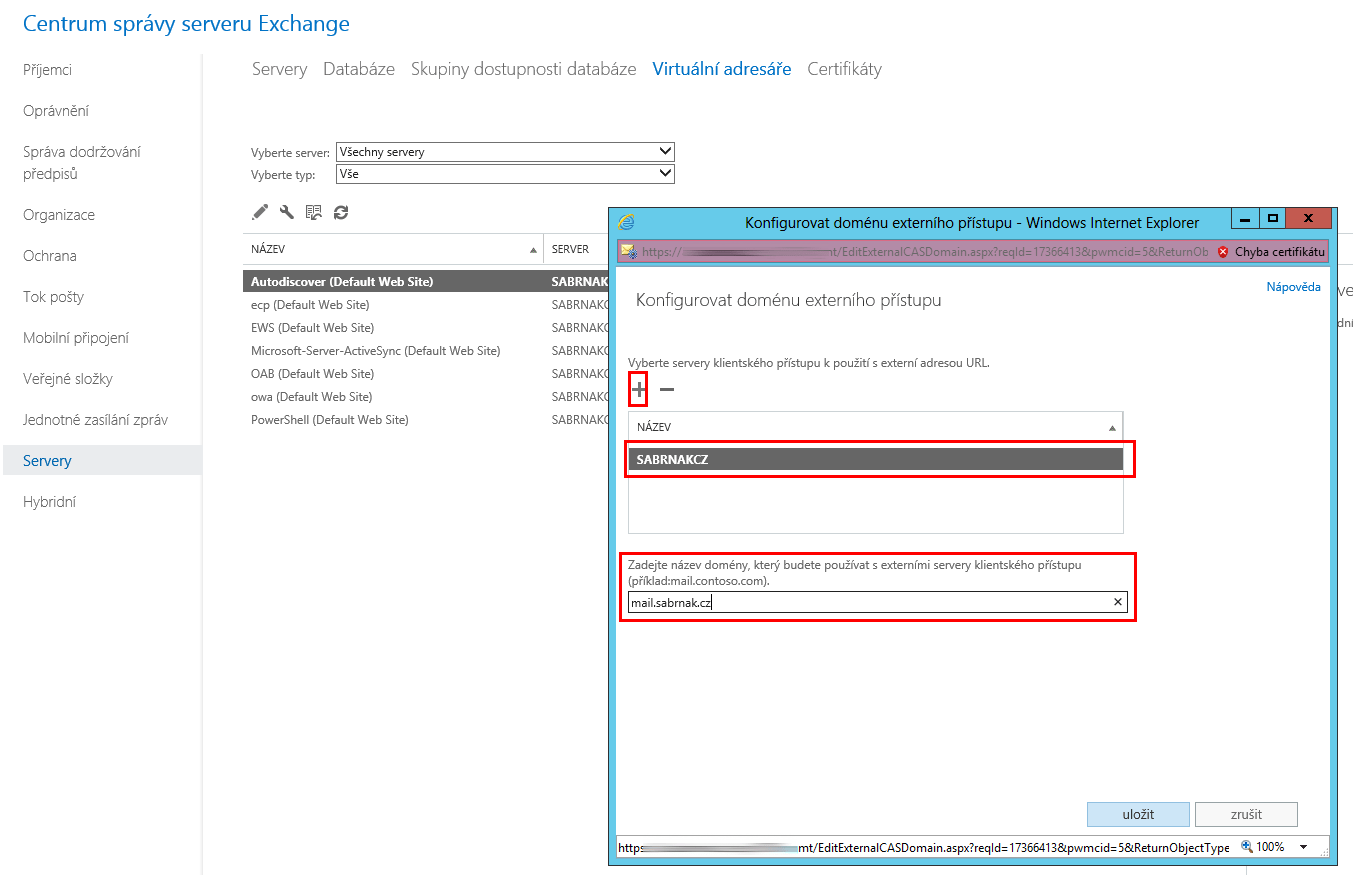This screenshot has height=875, width=1353.
Task: Switch to the Databáze tab
Action: (x=358, y=69)
